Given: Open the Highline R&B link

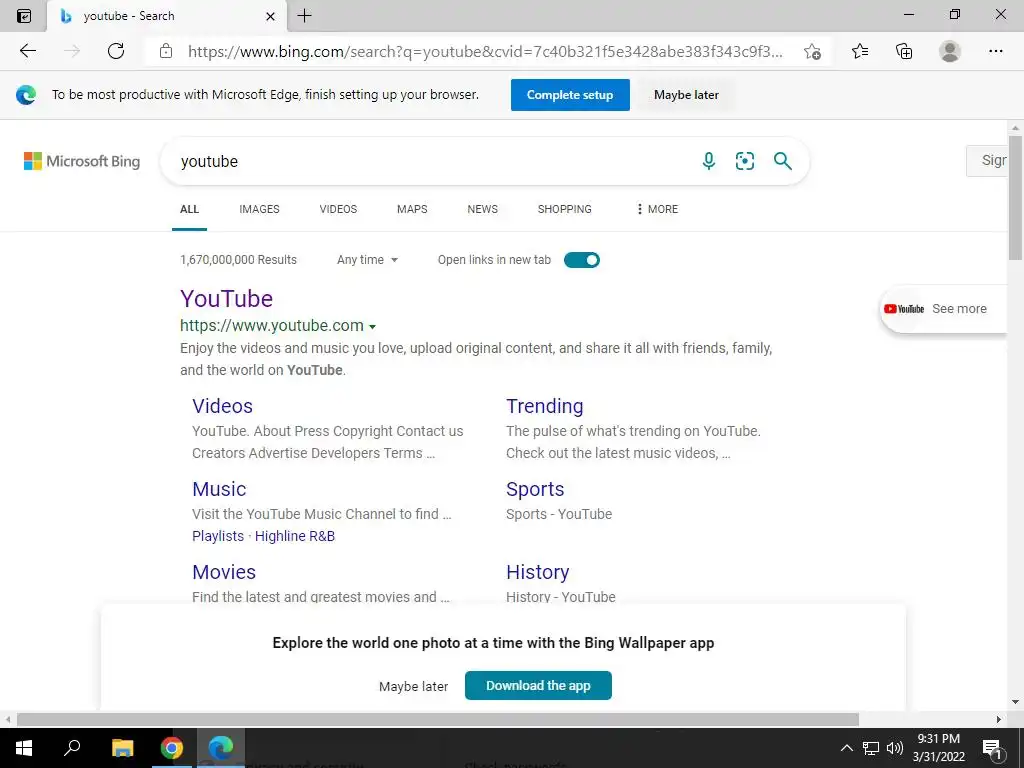Looking at the screenshot, I should pos(295,536).
